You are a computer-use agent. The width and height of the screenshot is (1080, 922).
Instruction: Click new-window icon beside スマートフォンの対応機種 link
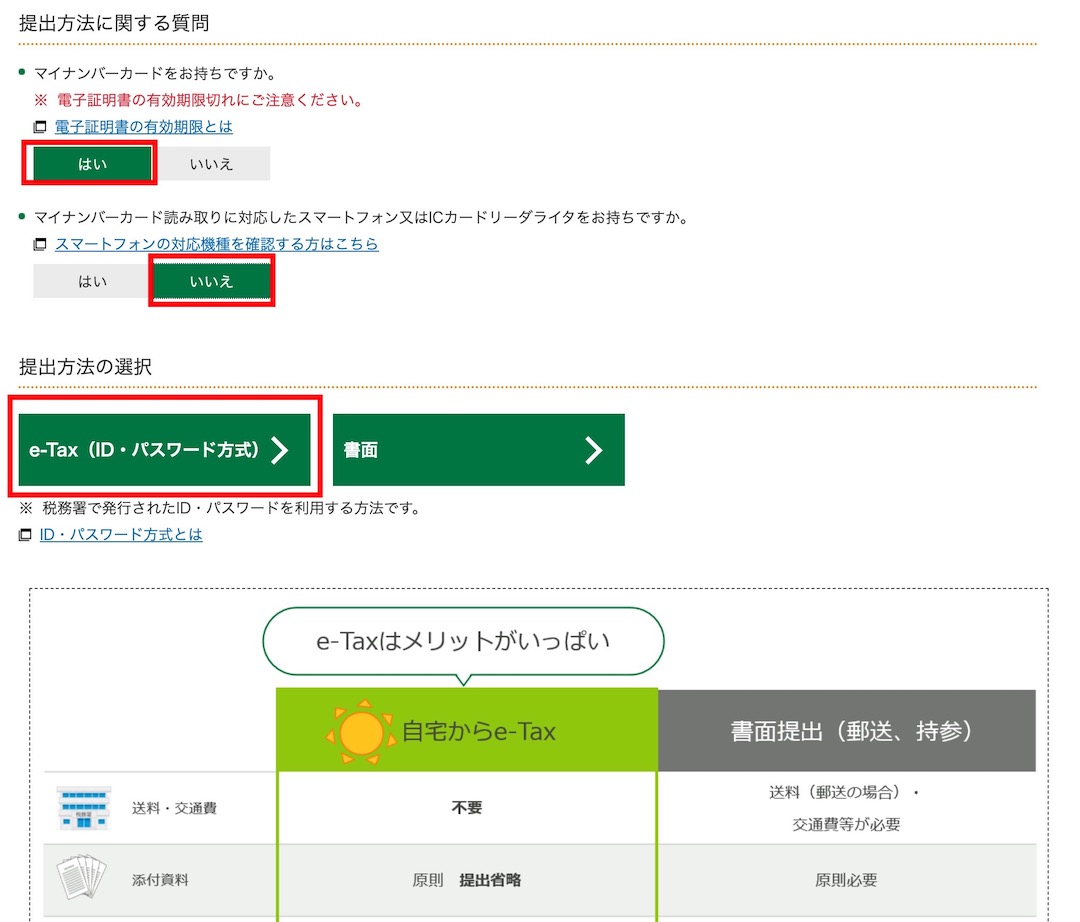(x=40, y=244)
